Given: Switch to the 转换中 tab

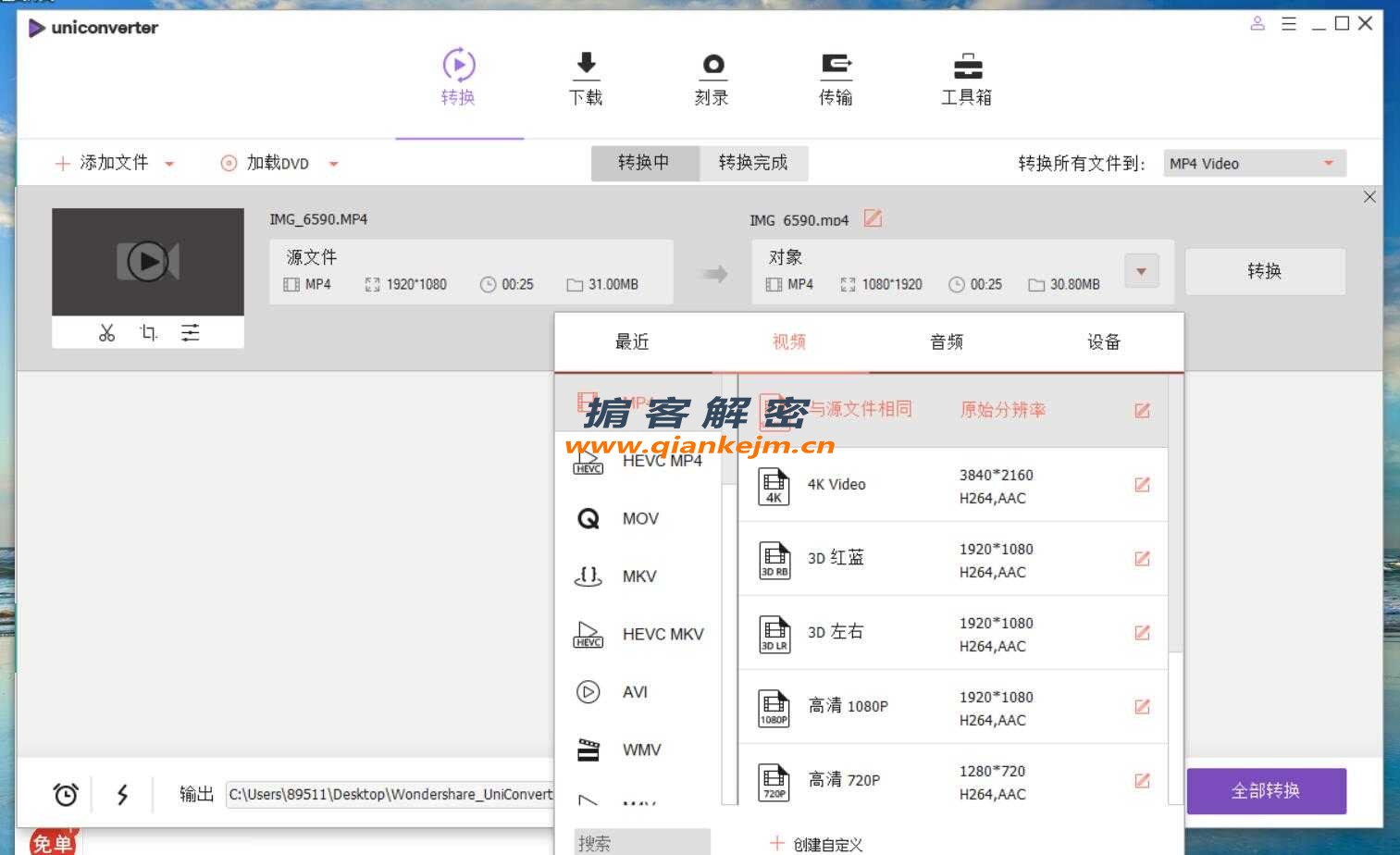Looking at the screenshot, I should 645,163.
